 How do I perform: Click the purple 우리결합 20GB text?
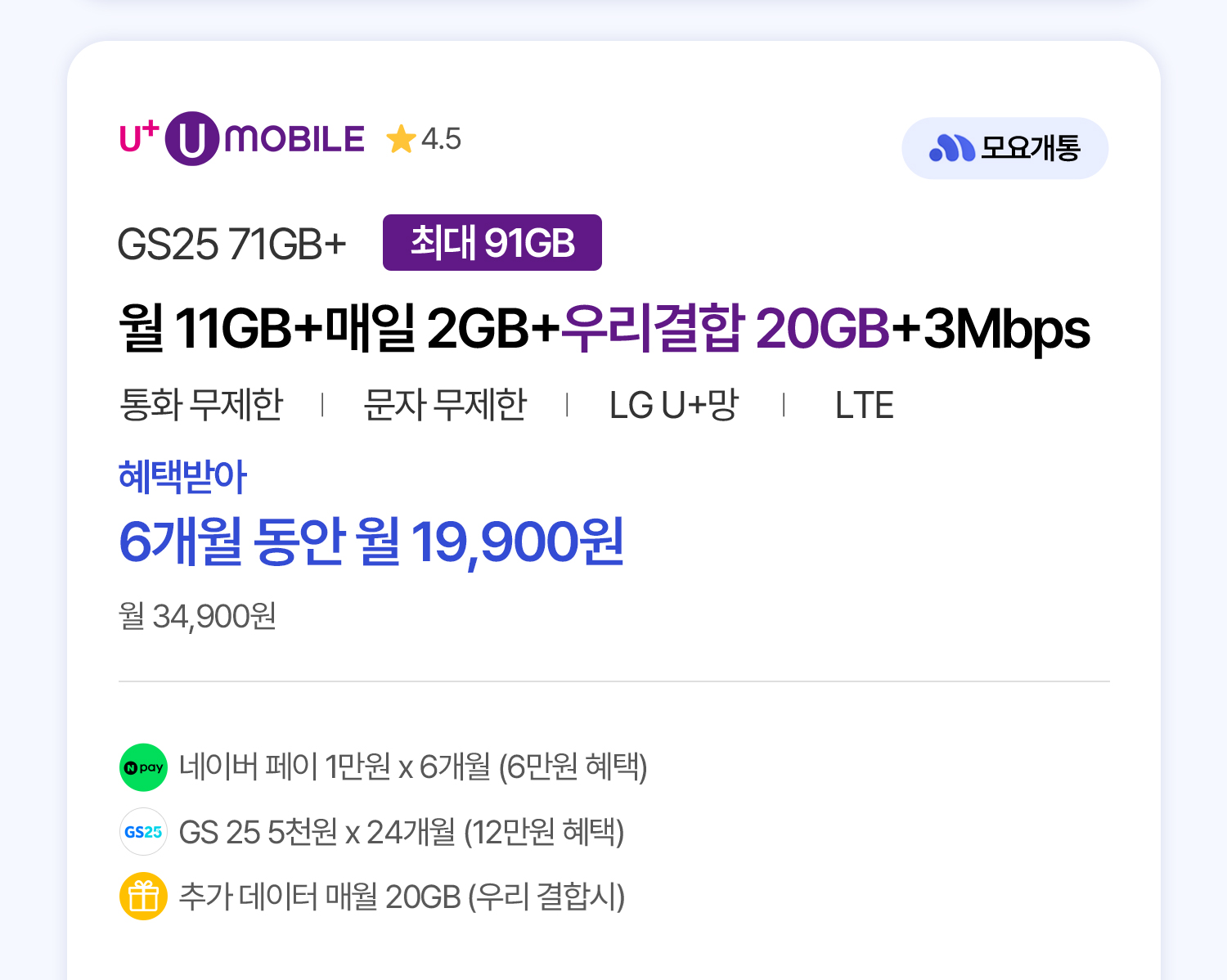click(725, 328)
